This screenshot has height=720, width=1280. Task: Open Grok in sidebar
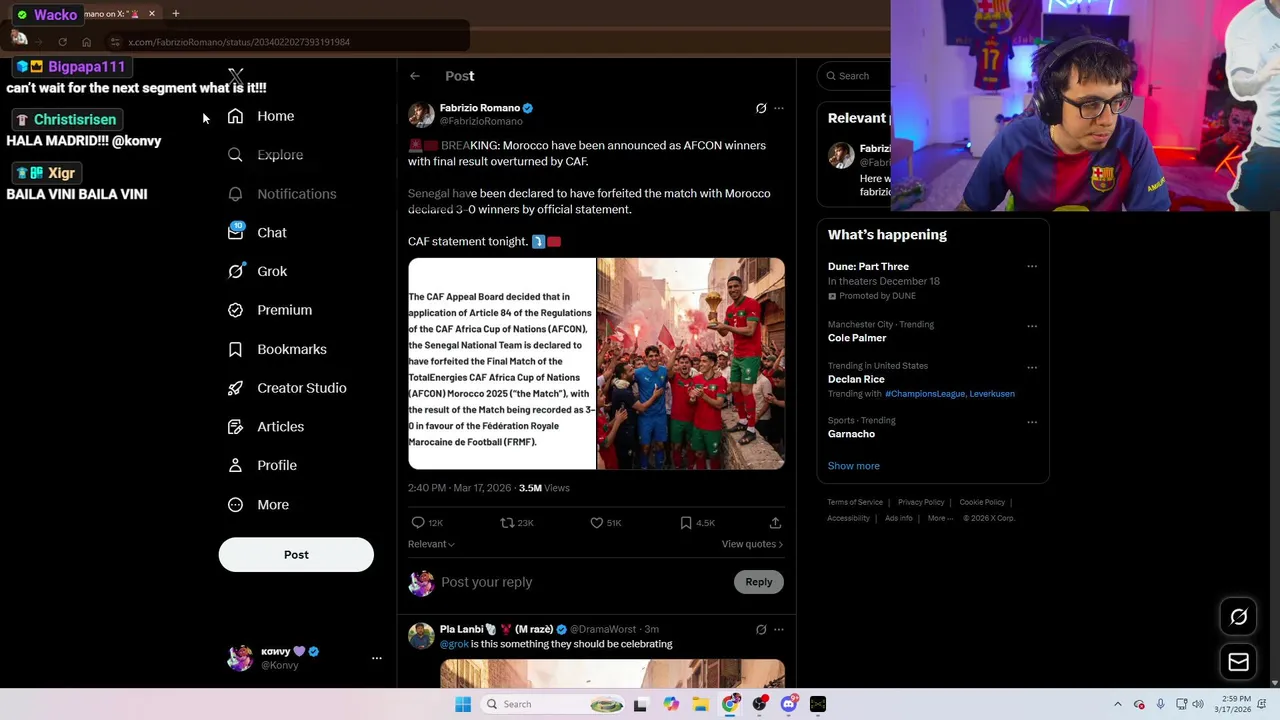pyautogui.click(x=257, y=271)
